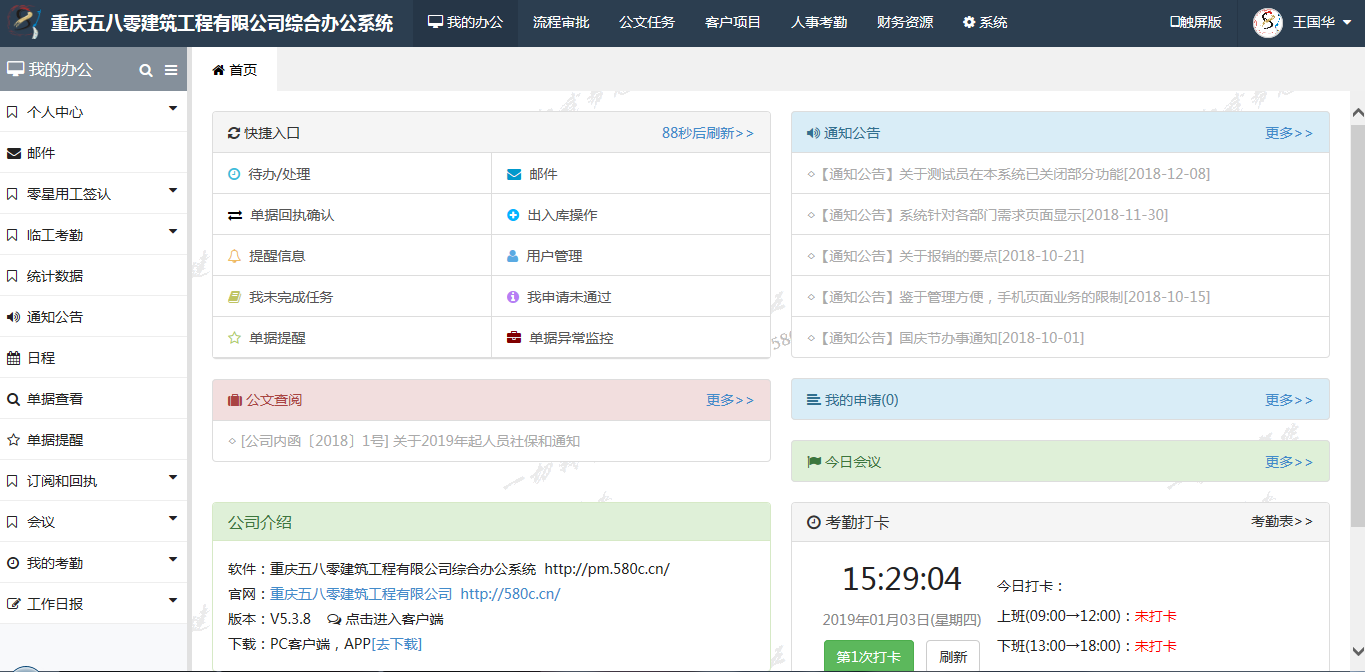Click the 更多>> link in 通知公告

click(x=1288, y=133)
